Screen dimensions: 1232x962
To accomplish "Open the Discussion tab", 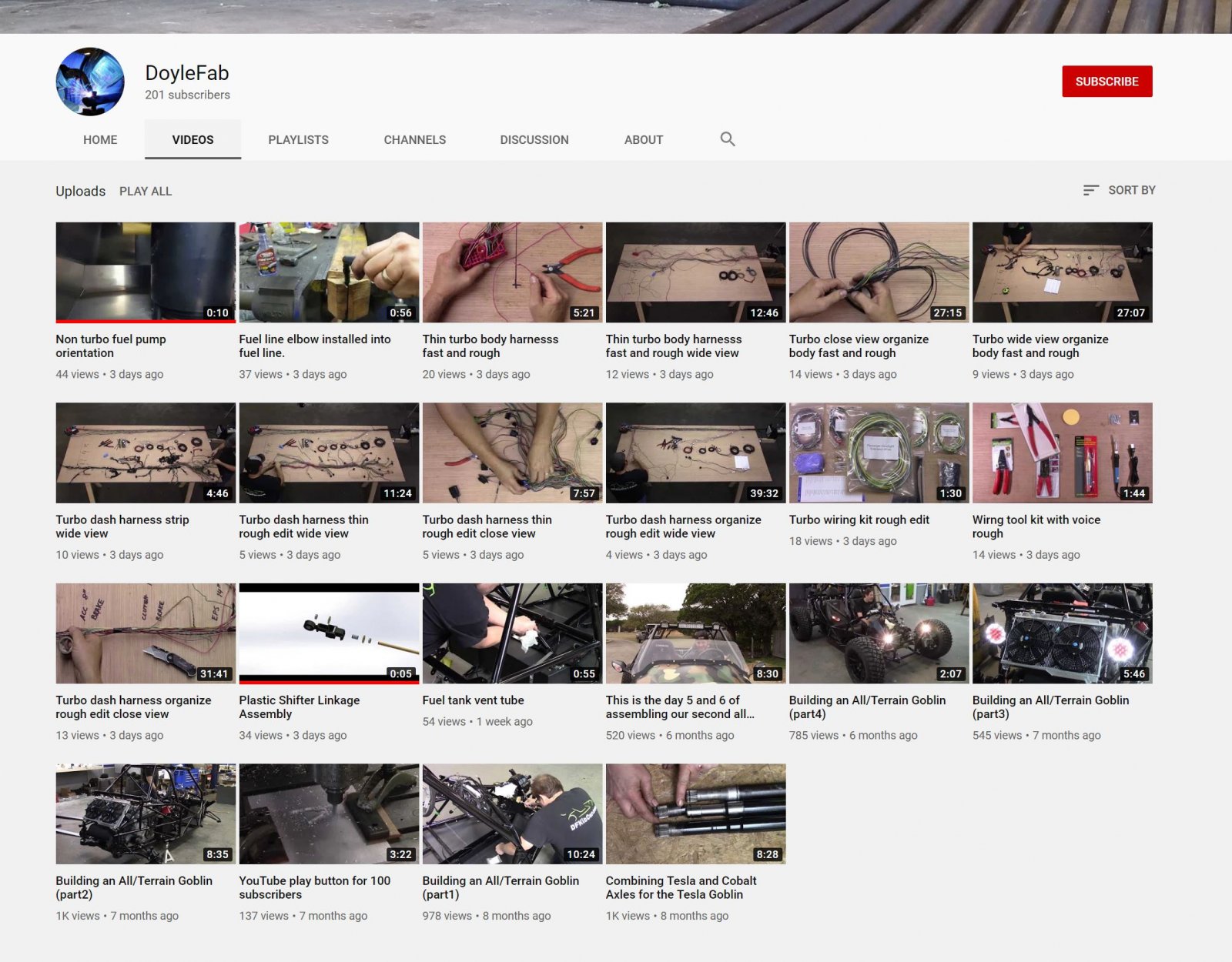I will pos(534,139).
